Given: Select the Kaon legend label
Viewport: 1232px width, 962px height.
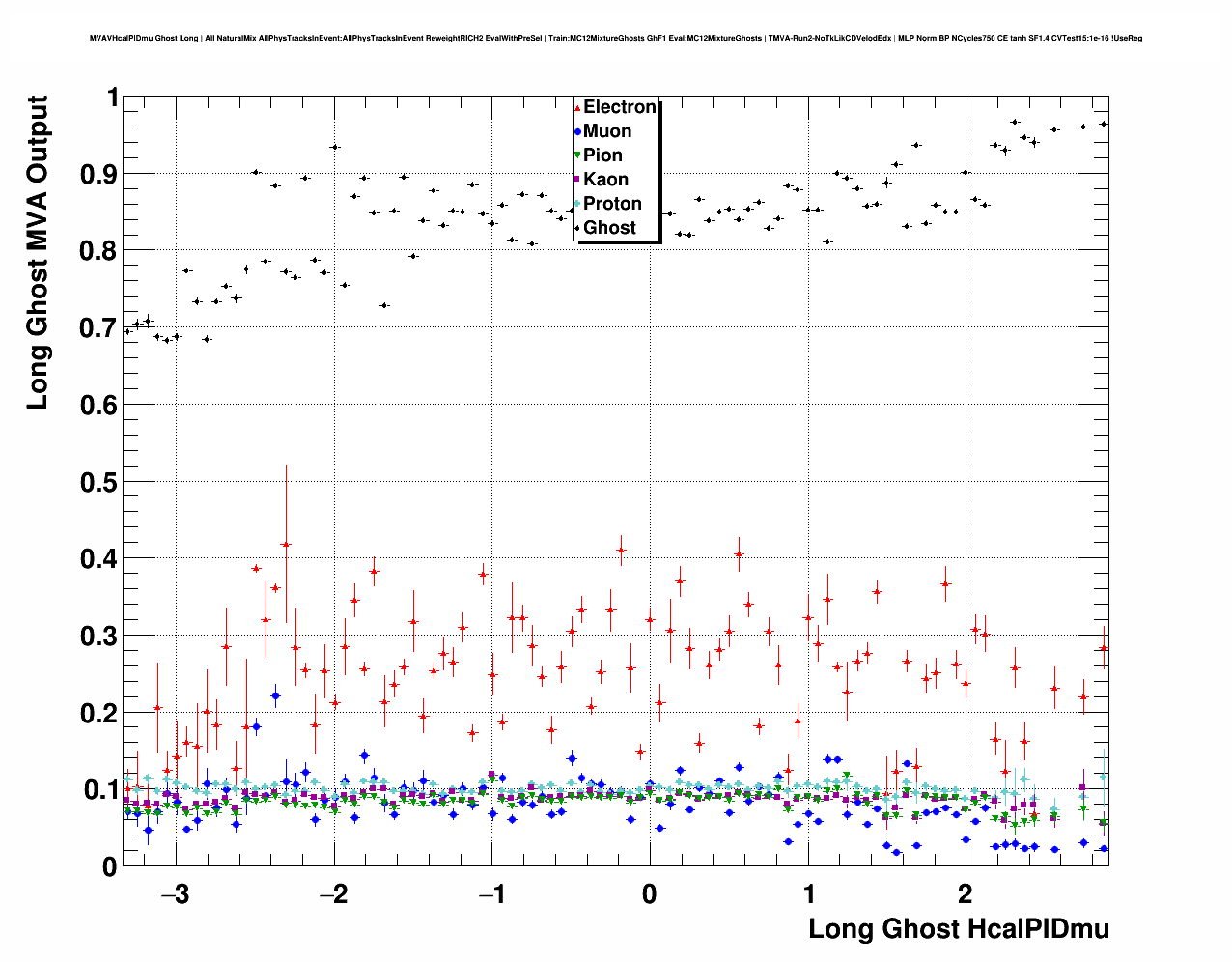Looking at the screenshot, I should coord(605,180).
